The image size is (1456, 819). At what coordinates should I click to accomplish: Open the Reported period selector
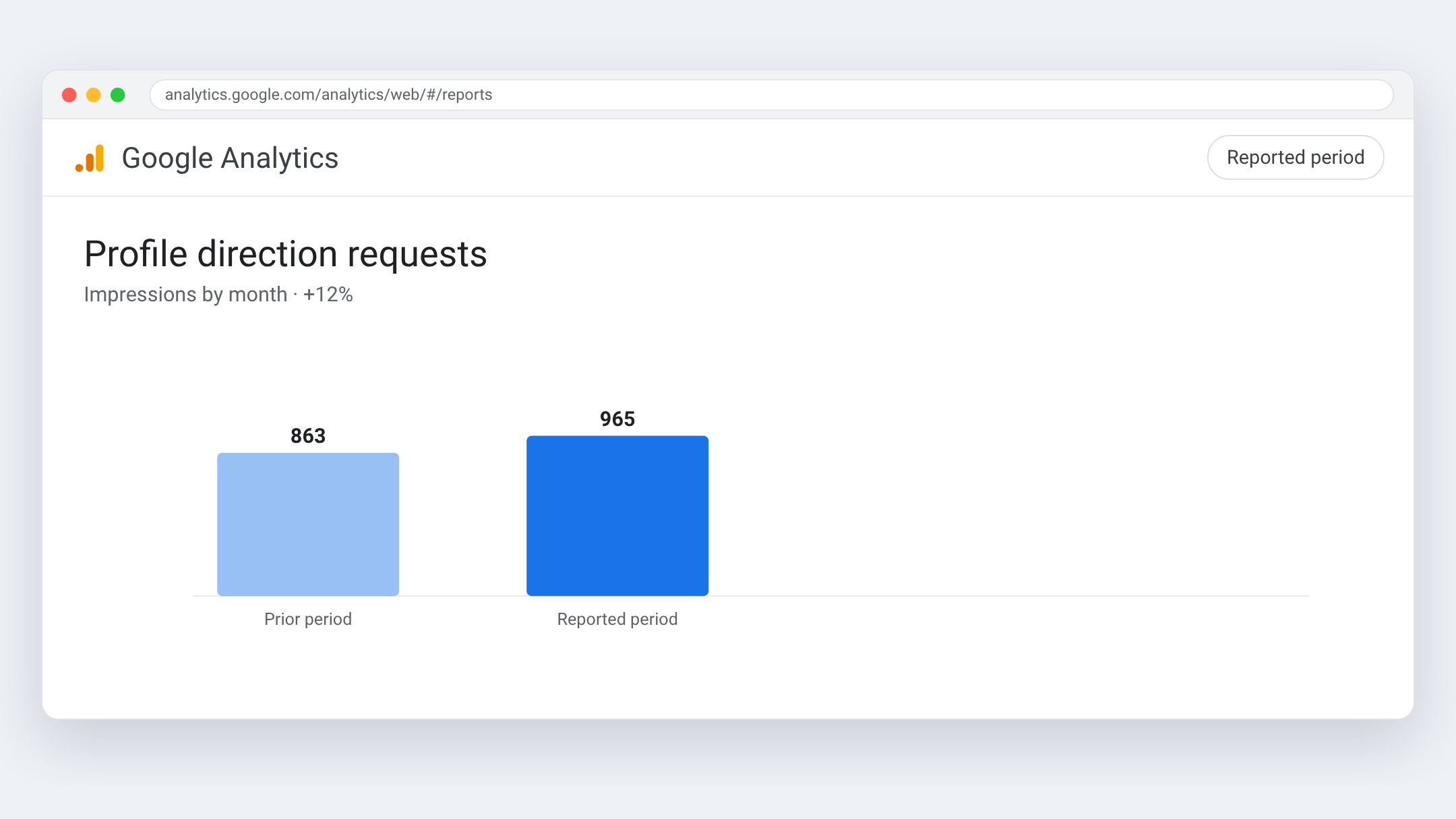pyautogui.click(x=1295, y=158)
